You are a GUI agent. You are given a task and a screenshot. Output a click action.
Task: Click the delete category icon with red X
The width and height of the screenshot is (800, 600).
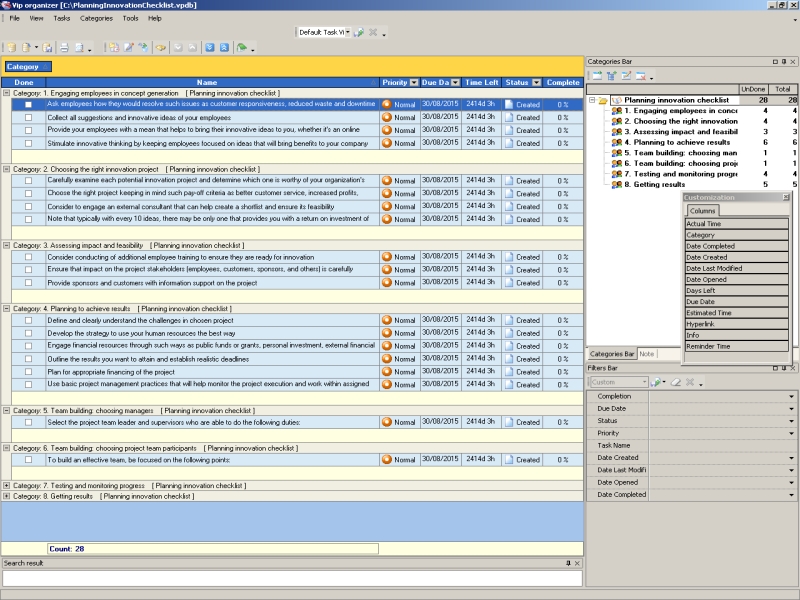point(640,75)
